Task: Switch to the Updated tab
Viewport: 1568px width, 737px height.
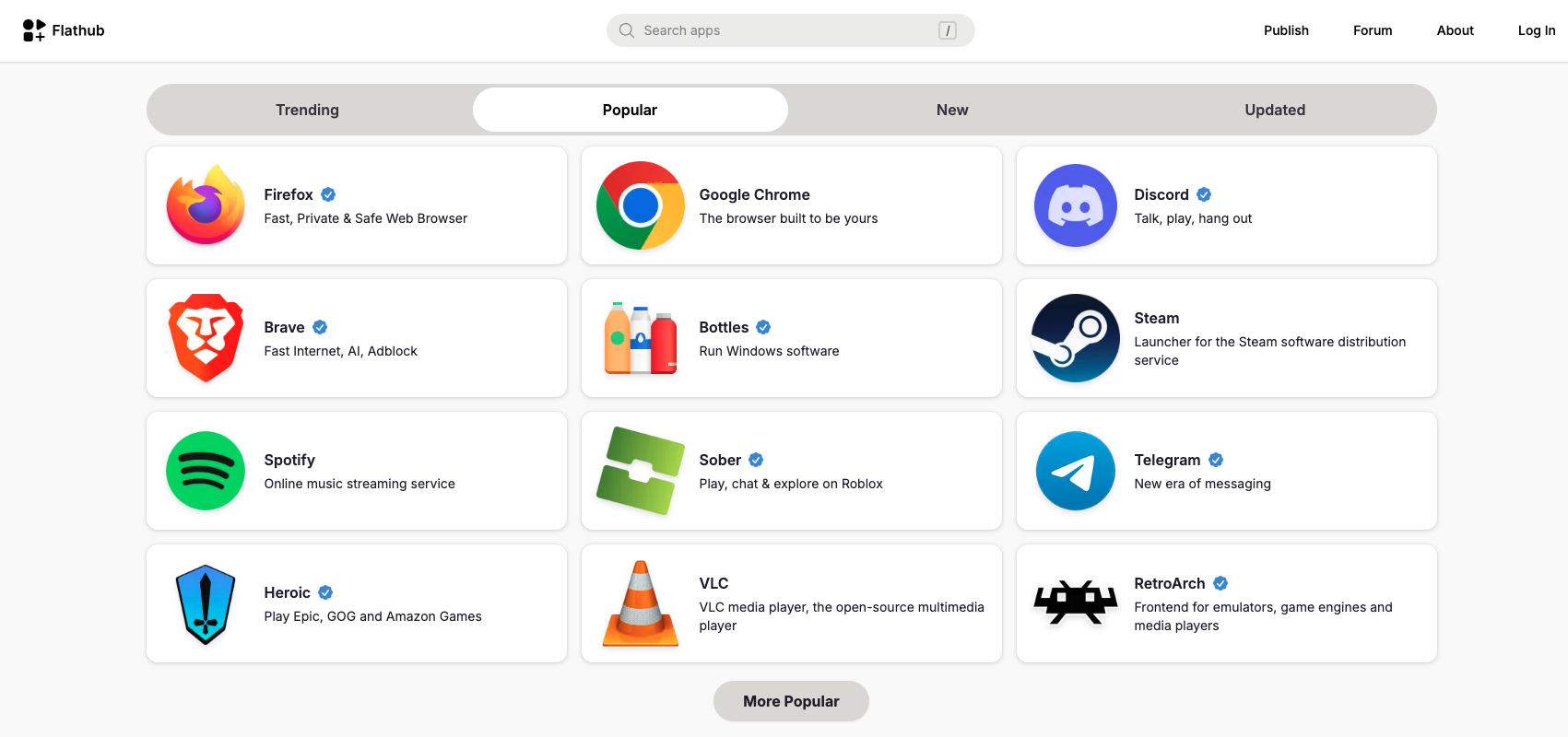Action: click(x=1275, y=110)
